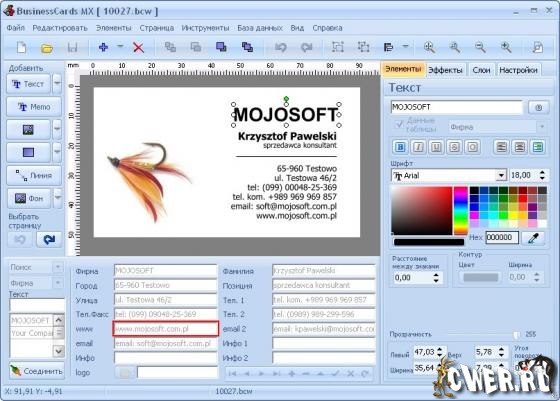Toggle the Данные таблицы checkbox
Viewport: 560px width, 401px height.
399,125
